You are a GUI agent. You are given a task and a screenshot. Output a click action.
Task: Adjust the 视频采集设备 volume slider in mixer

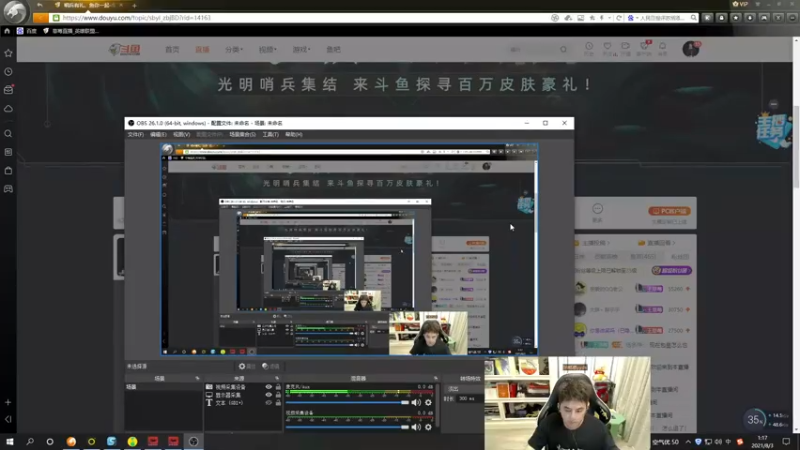click(x=347, y=427)
